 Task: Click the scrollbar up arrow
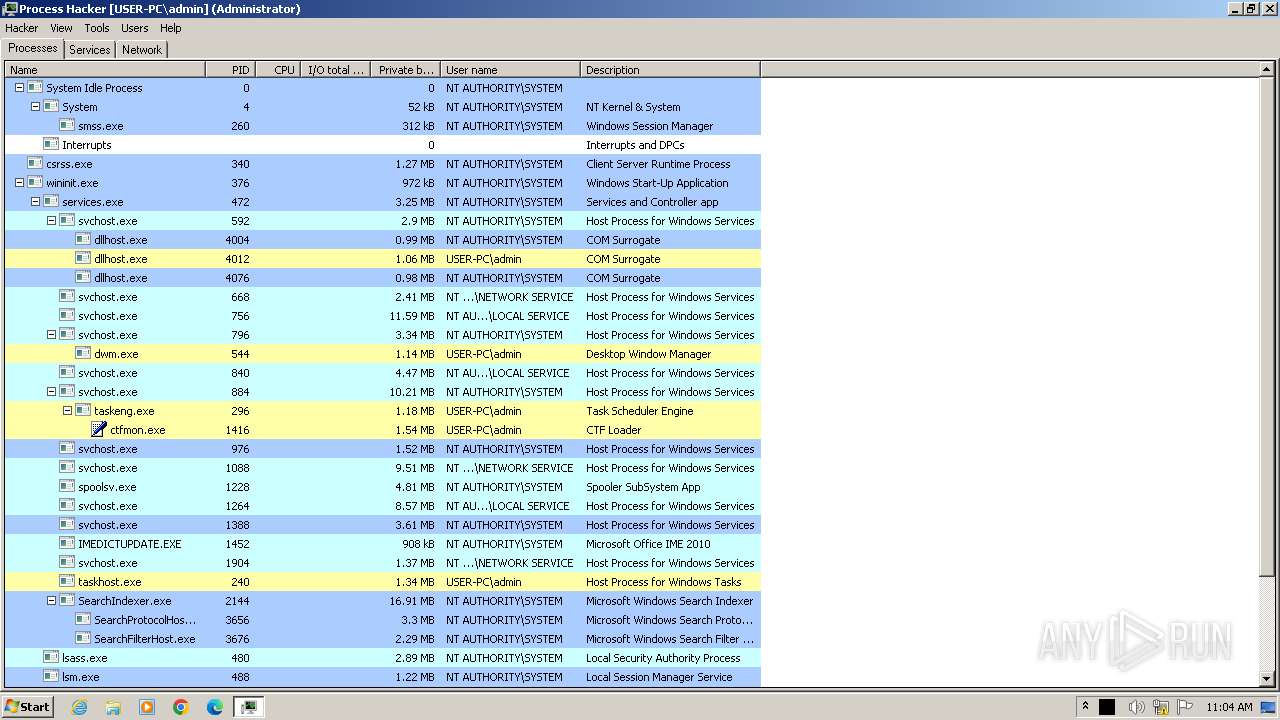[x=1268, y=70]
